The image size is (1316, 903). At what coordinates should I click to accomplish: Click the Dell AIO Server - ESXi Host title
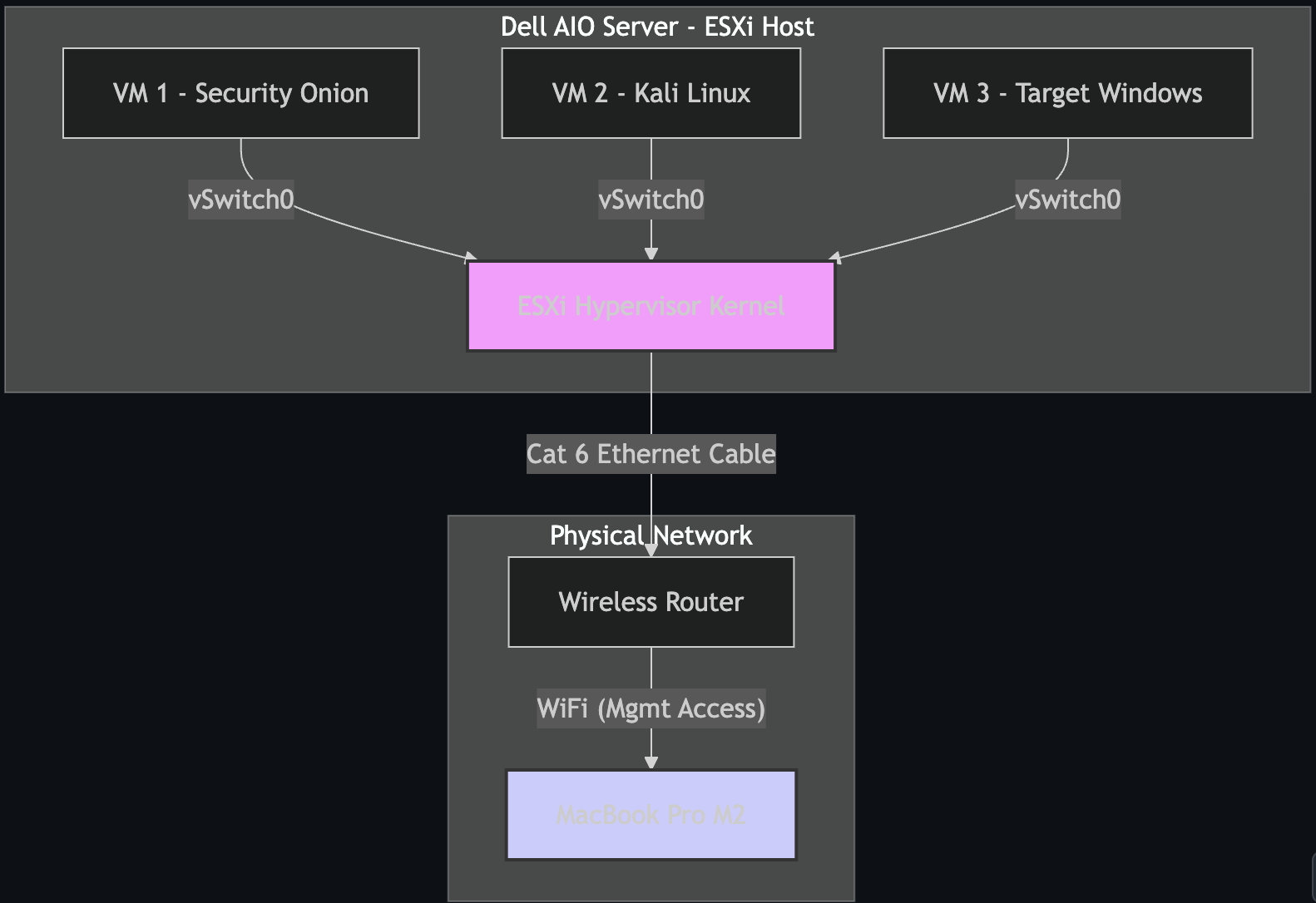tap(657, 27)
